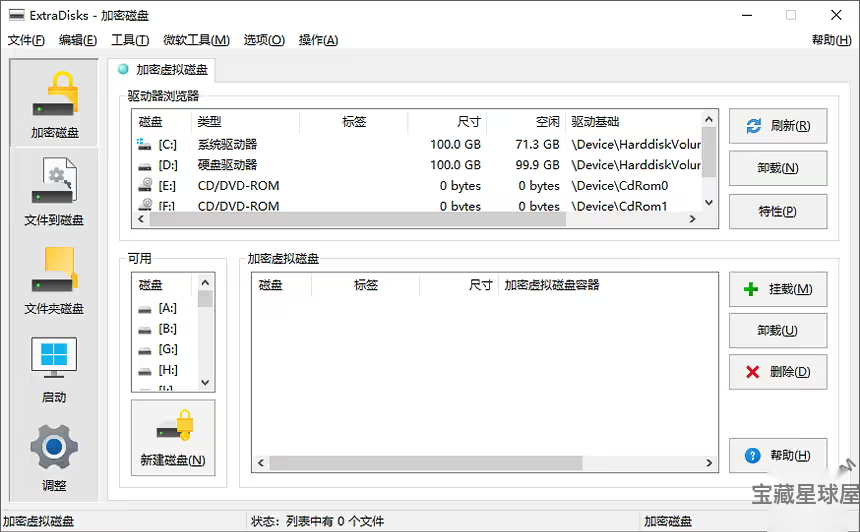Click the 磁盘 header in 可用 list
The image size is (860, 532).
[162, 285]
